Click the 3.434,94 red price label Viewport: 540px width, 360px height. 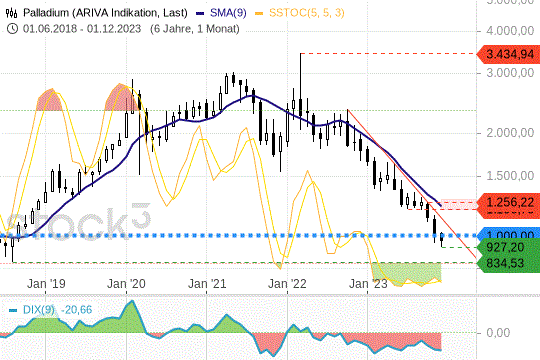508,54
